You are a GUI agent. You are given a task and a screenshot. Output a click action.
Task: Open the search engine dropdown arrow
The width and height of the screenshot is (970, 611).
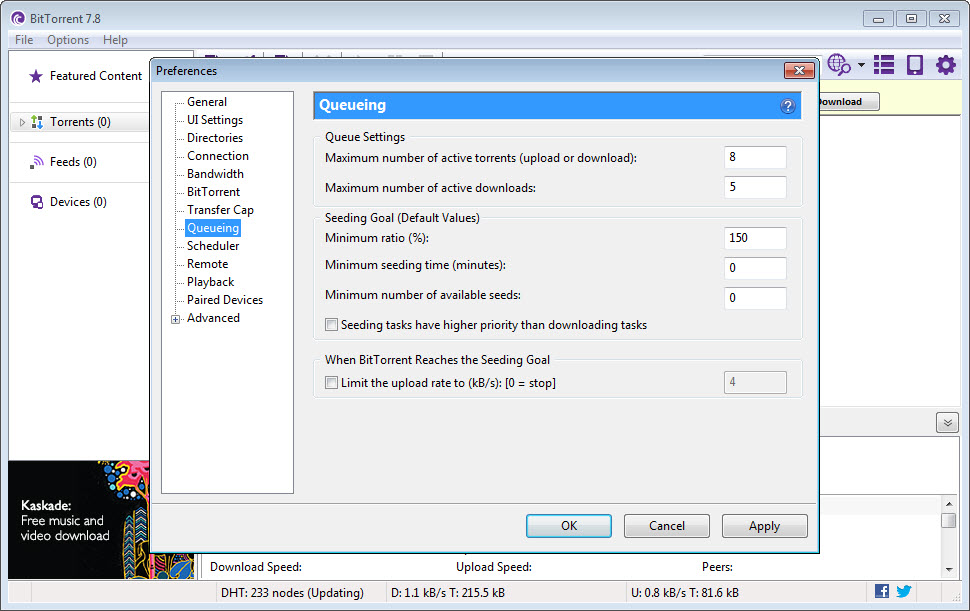861,64
